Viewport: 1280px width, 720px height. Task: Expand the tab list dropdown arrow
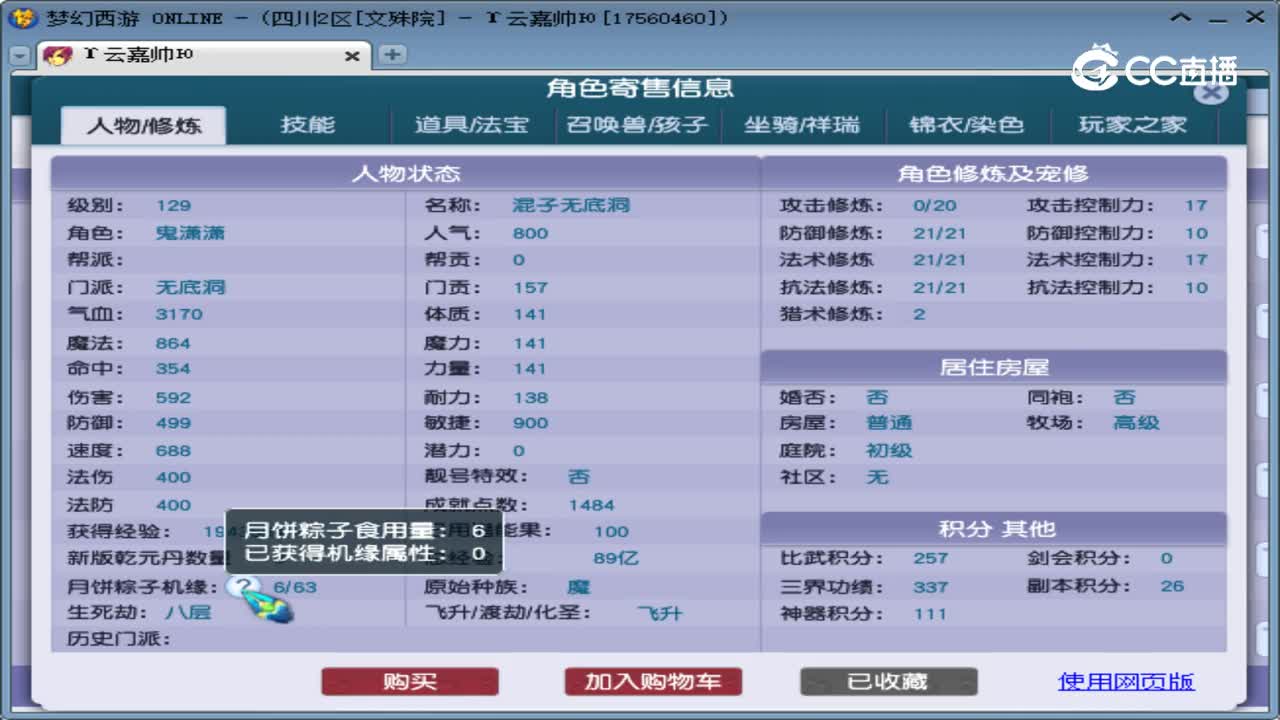click(x=19, y=56)
